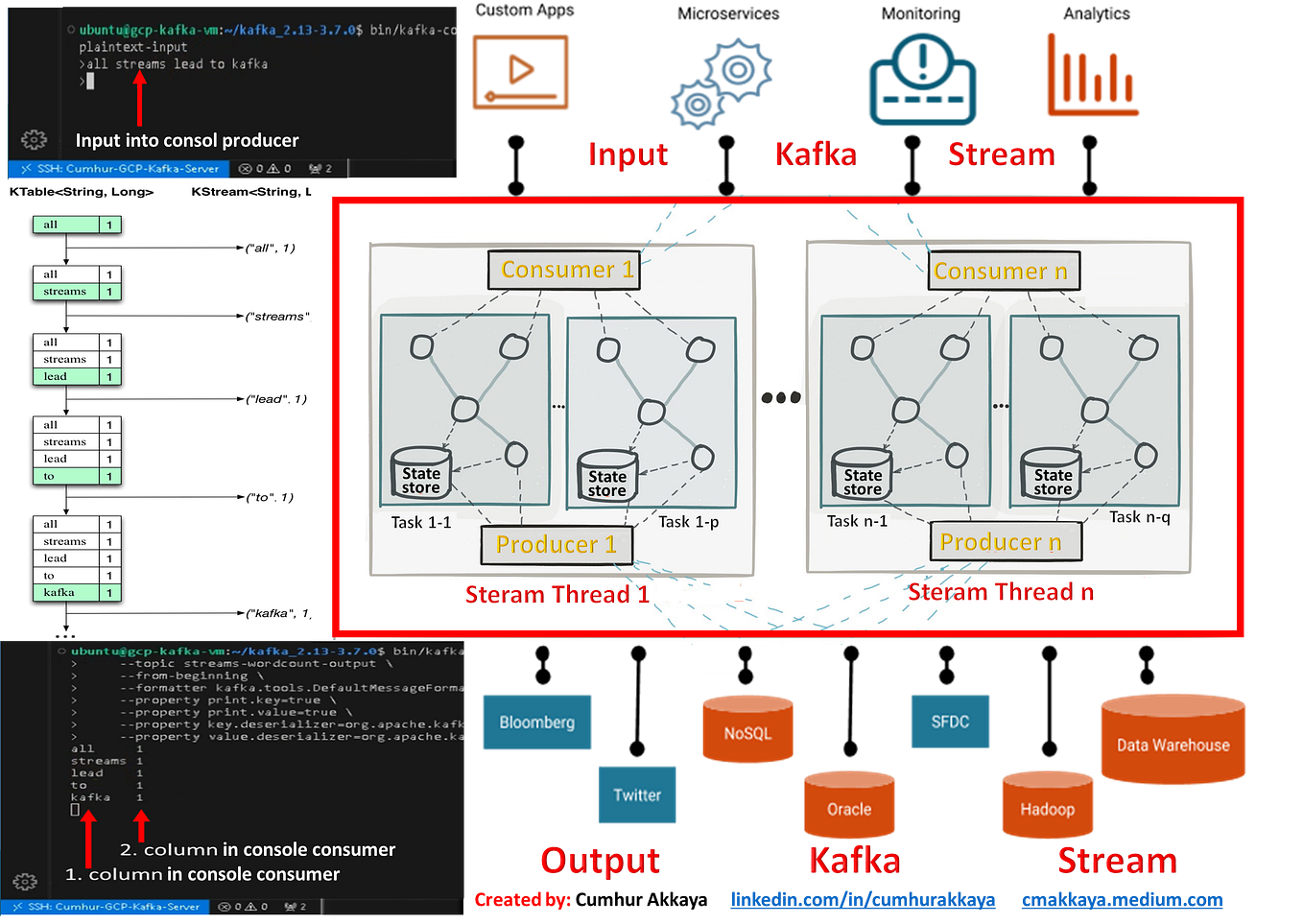
Task: Click the Stream bar-chart icon
Action: (1092, 75)
